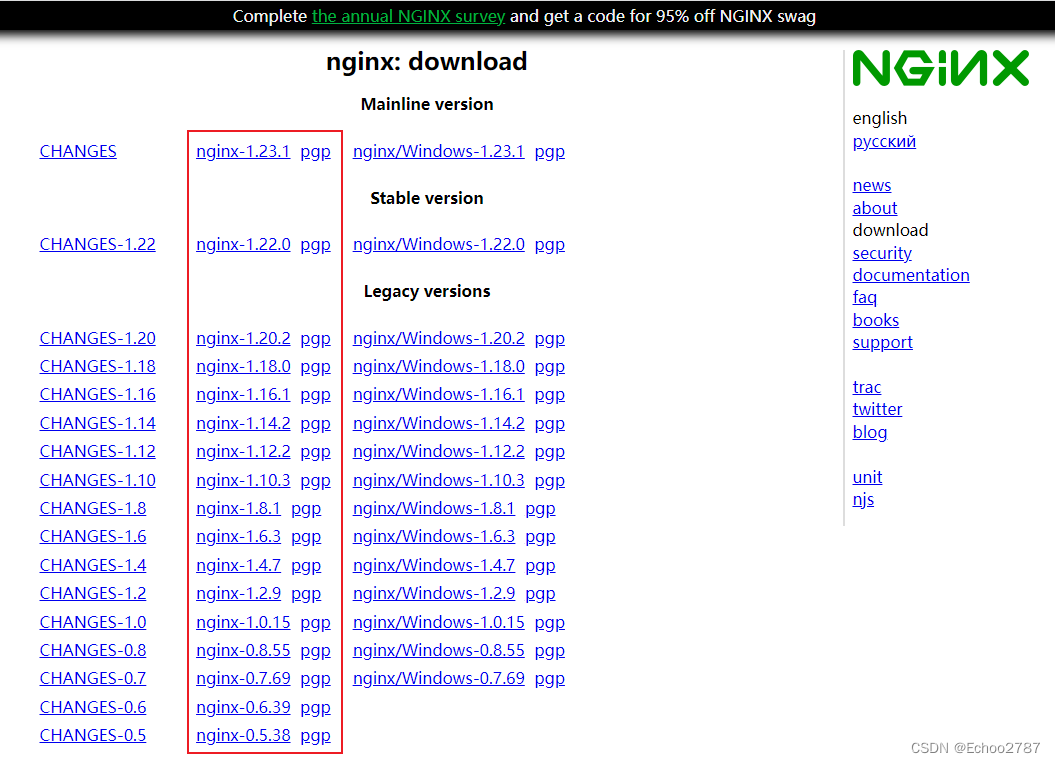Viewport: 1055px width, 763px height.
Task: Open CHANGES-1.18 changelog
Action: click(98, 366)
